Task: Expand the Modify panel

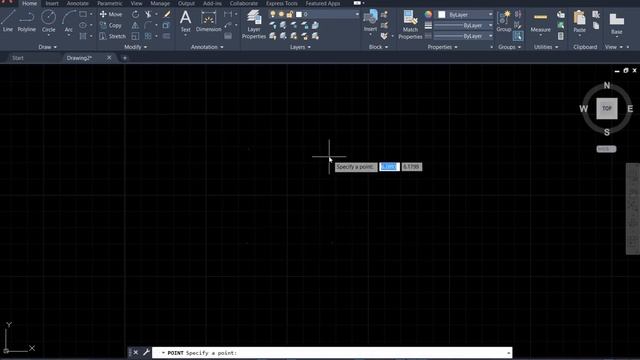Action: click(x=136, y=47)
